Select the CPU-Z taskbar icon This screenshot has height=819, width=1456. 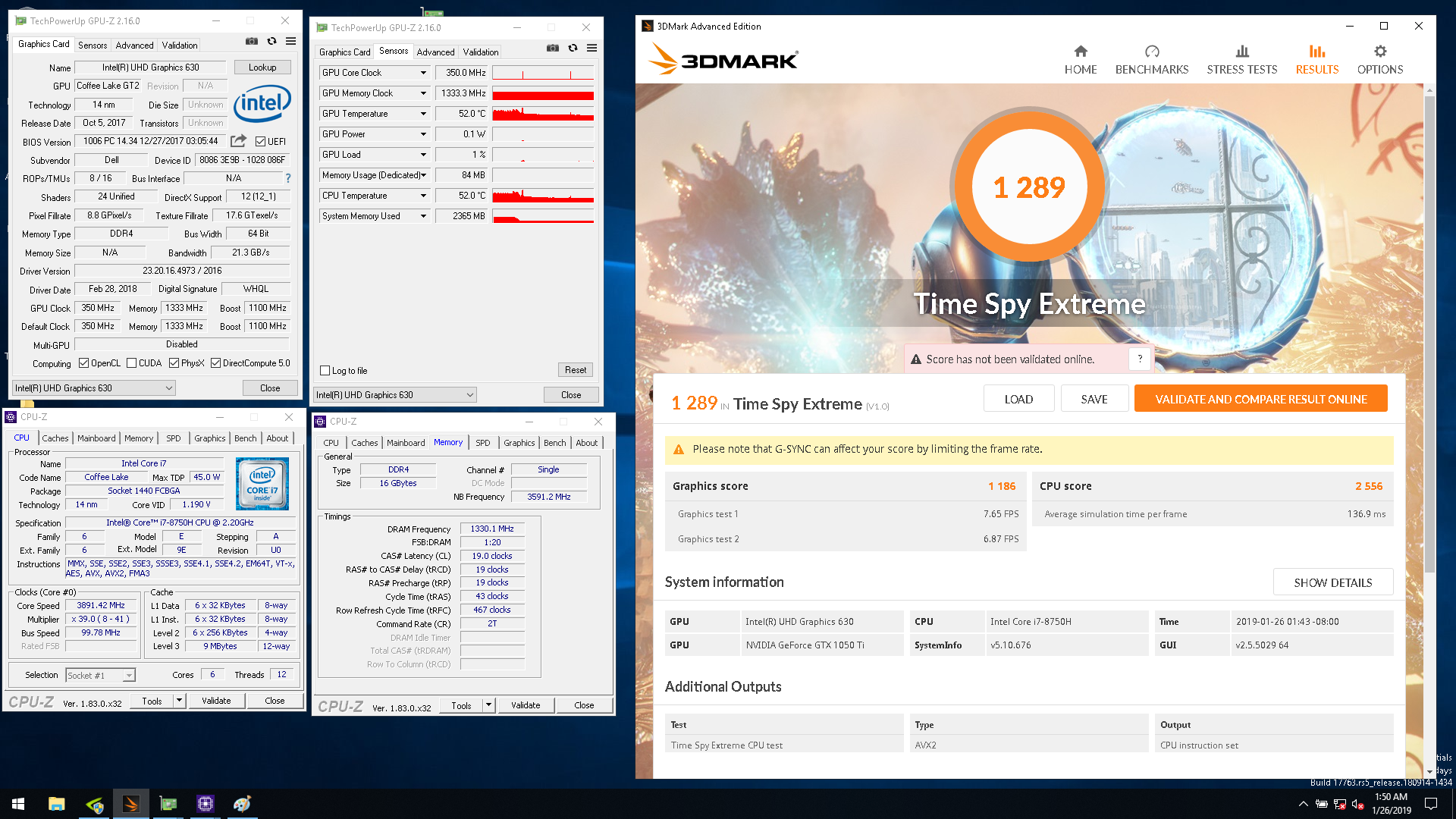(x=206, y=804)
